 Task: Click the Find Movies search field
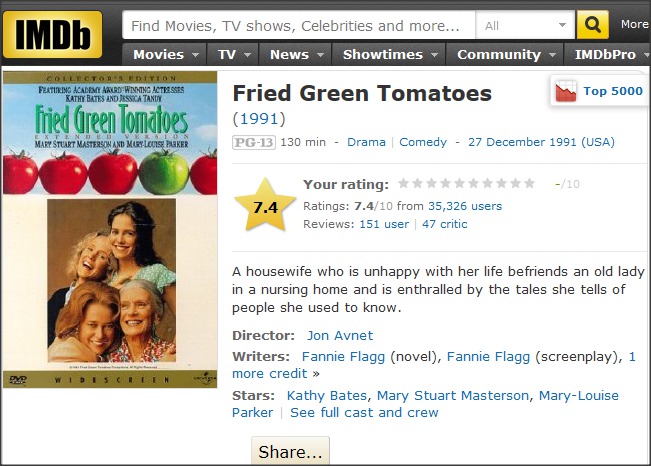point(296,25)
